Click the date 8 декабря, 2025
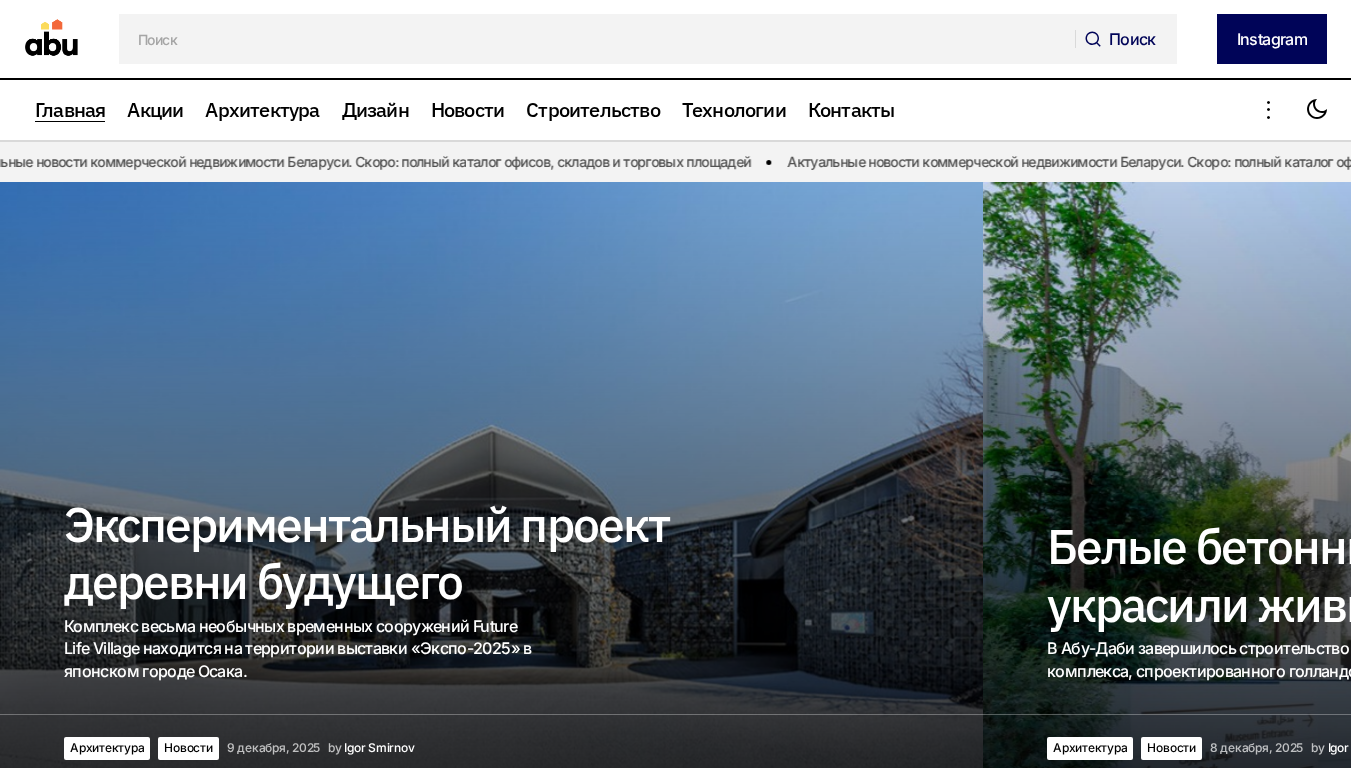 [1256, 748]
